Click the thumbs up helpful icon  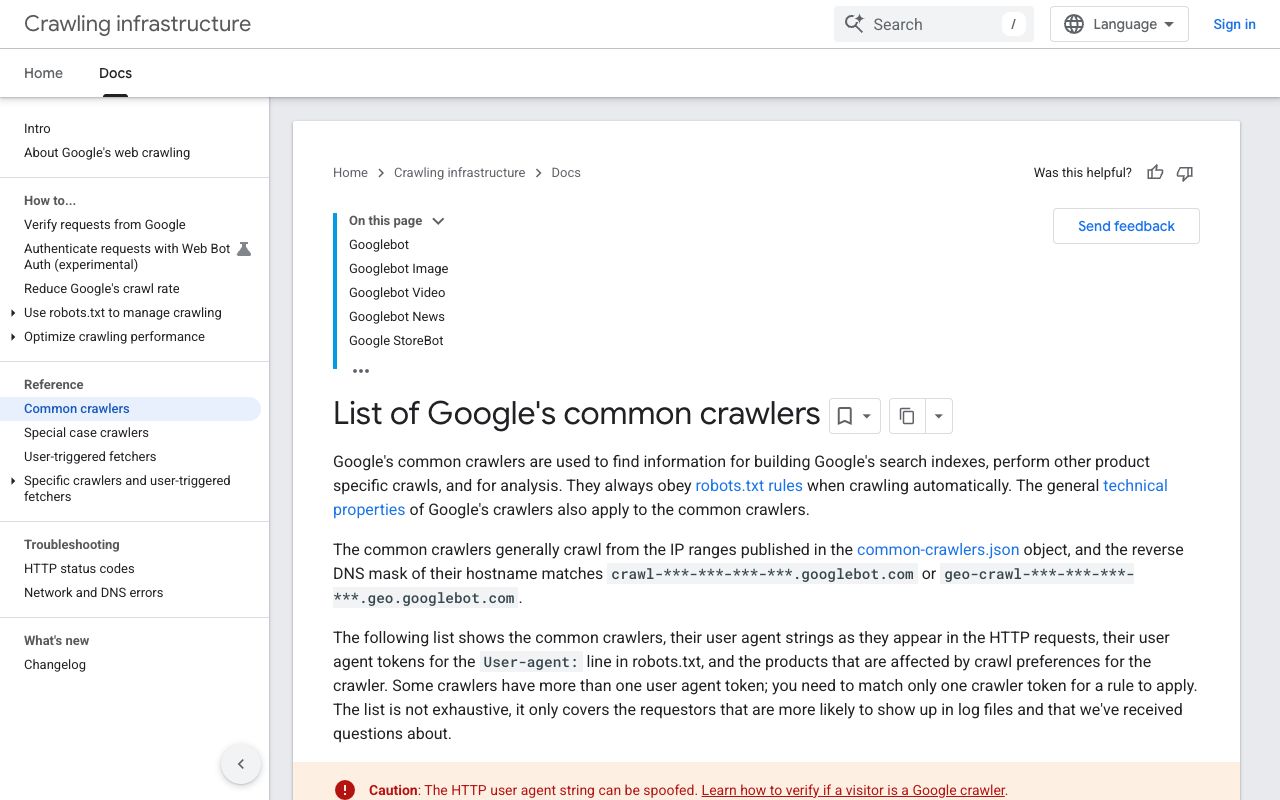tap(1155, 173)
